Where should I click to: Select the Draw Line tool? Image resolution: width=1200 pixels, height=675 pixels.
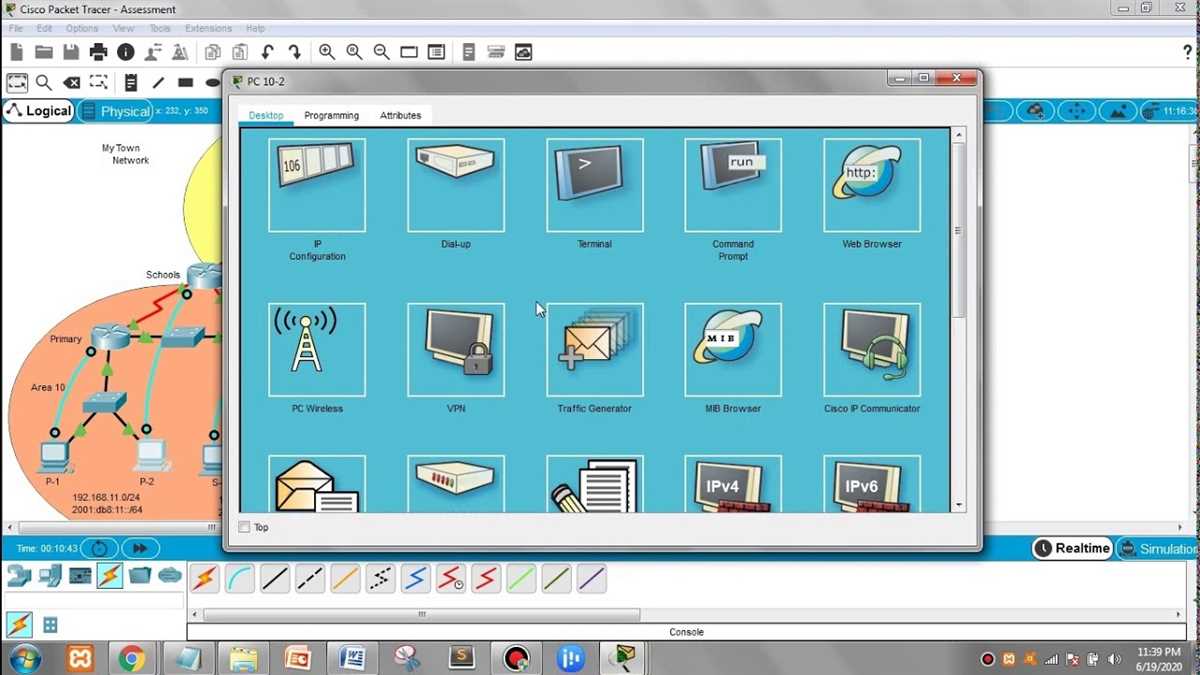click(158, 83)
